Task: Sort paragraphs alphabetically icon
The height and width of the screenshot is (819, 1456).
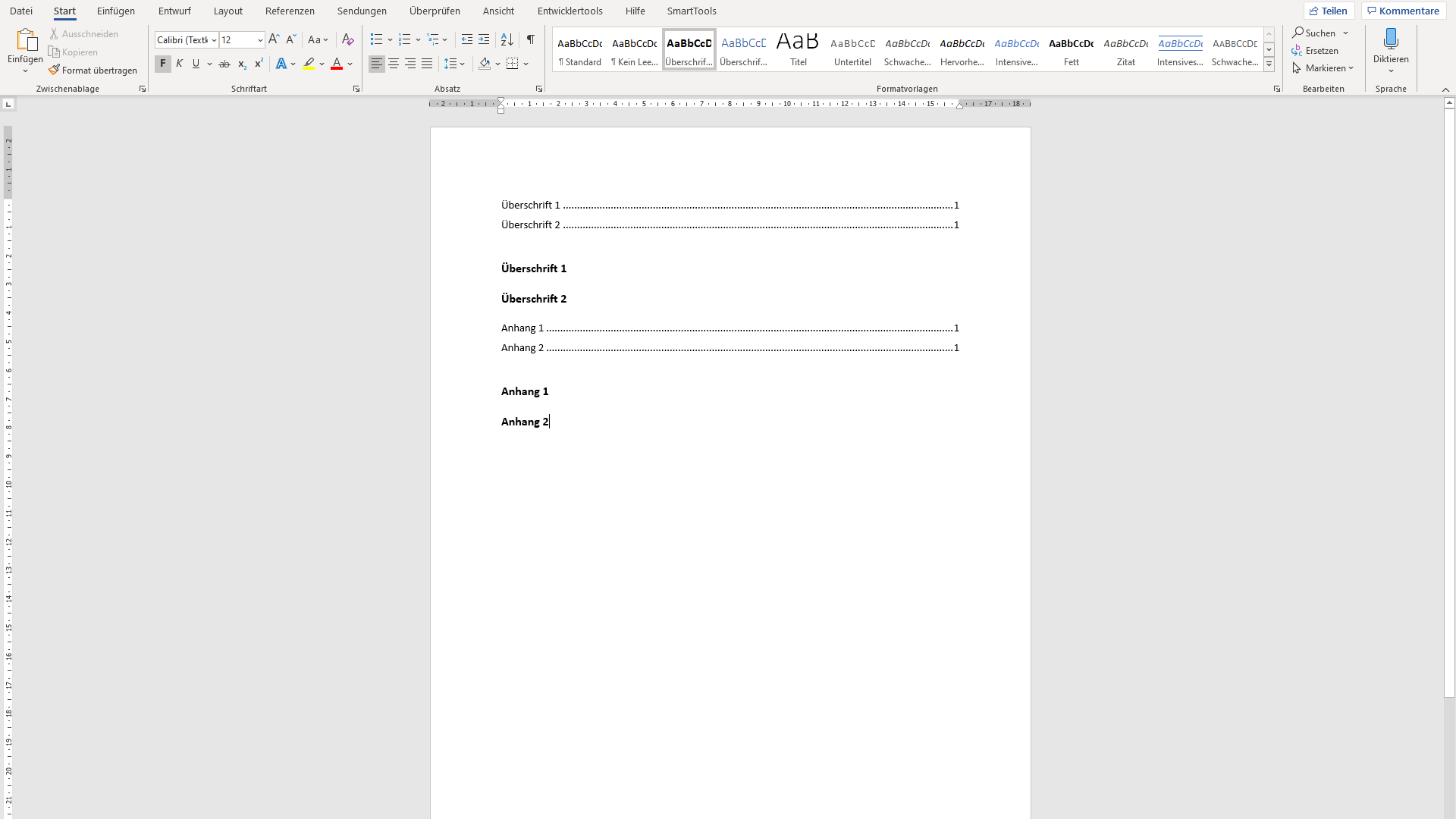Action: click(x=507, y=39)
